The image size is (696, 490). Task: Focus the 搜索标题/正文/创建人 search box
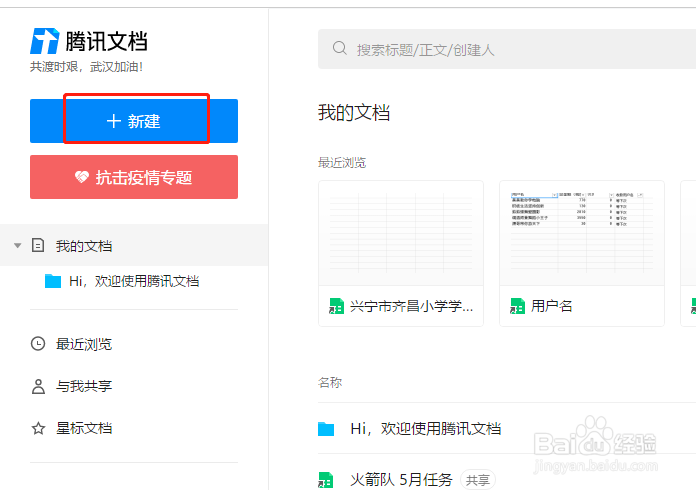tap(507, 49)
